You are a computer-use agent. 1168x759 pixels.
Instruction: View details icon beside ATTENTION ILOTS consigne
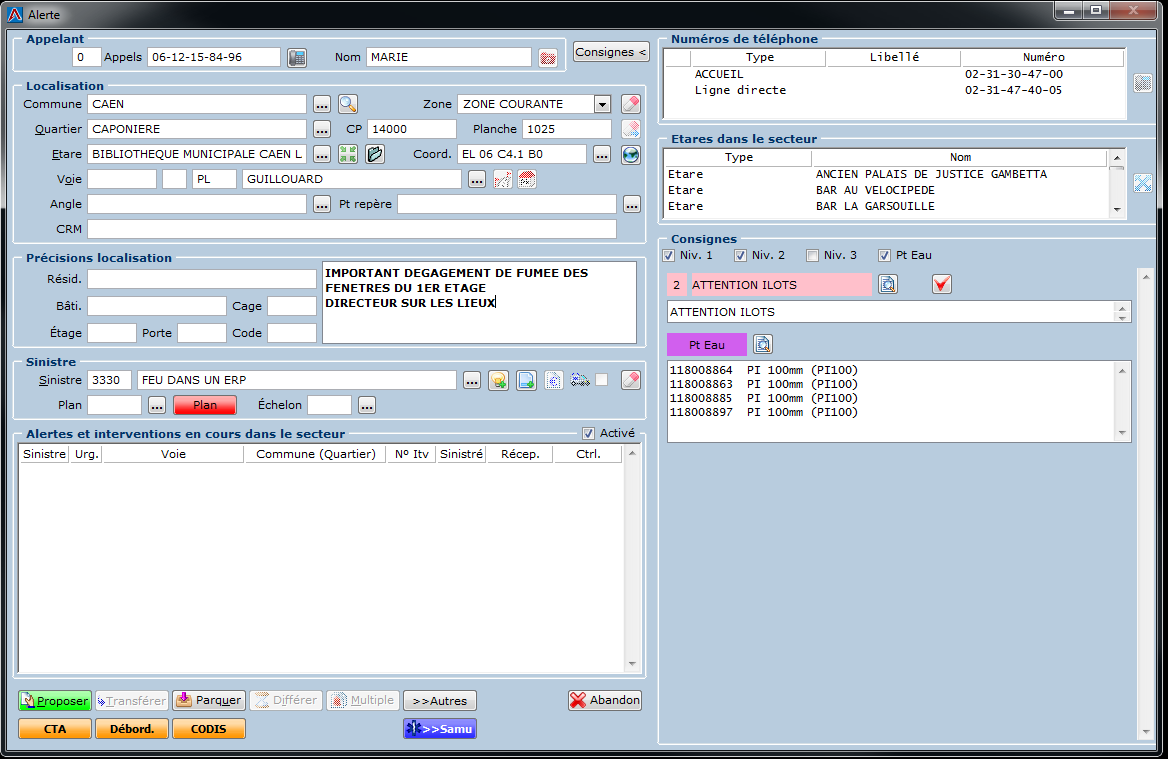pos(888,285)
